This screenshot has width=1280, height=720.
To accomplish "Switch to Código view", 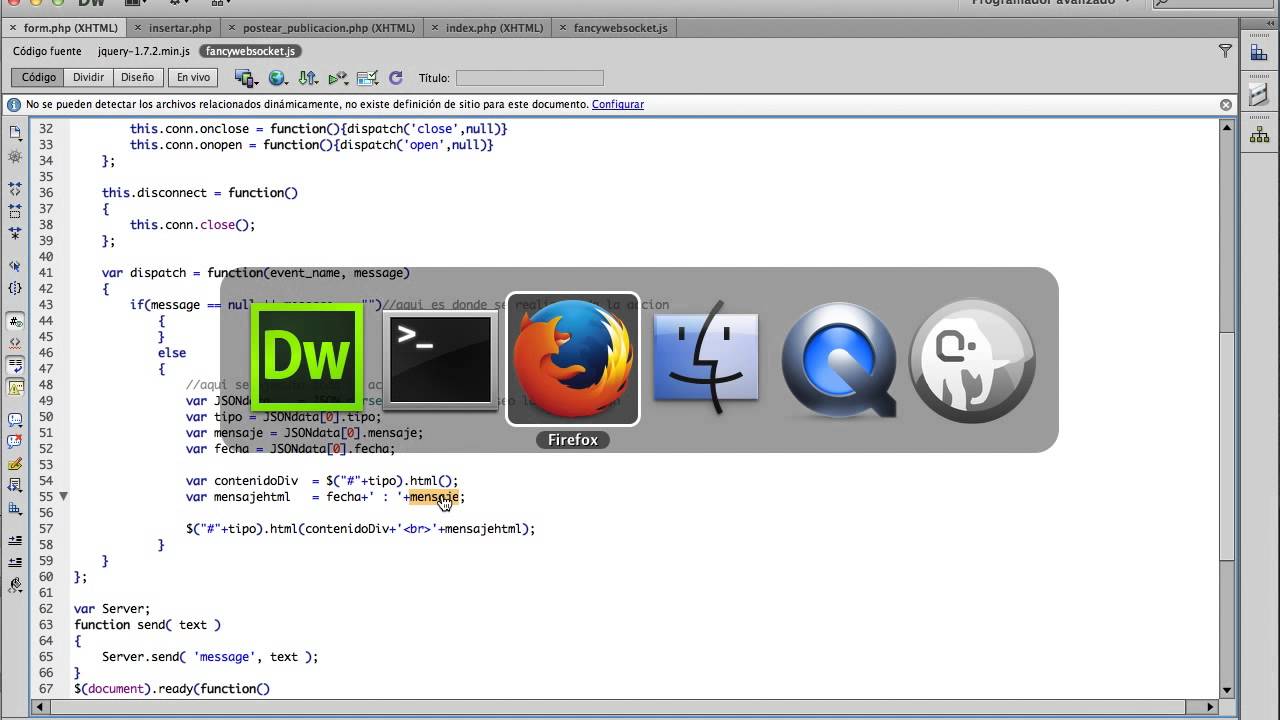I will tap(39, 77).
